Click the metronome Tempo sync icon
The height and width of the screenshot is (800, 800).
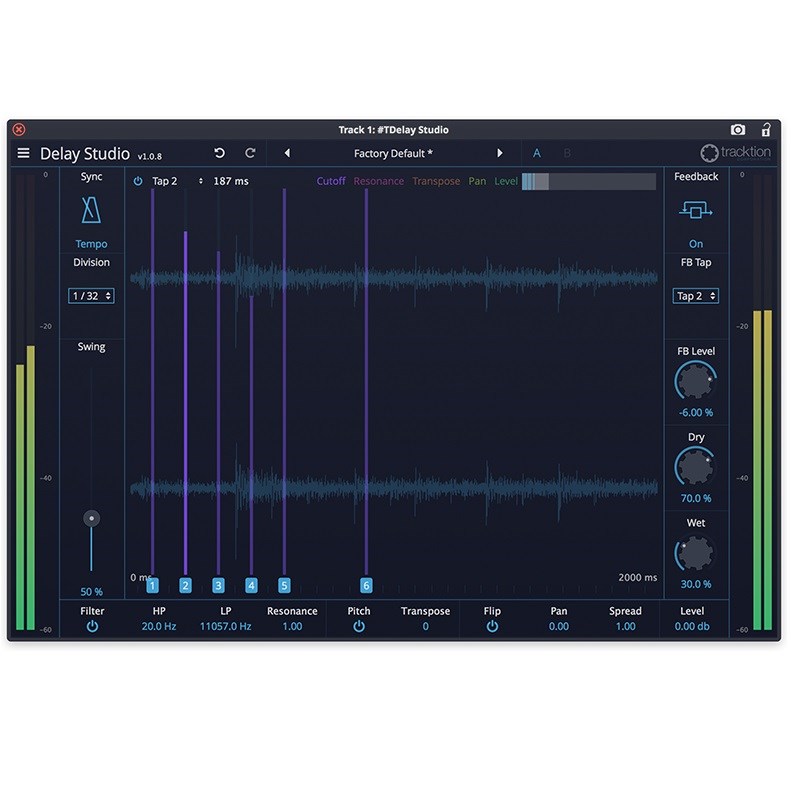91,210
